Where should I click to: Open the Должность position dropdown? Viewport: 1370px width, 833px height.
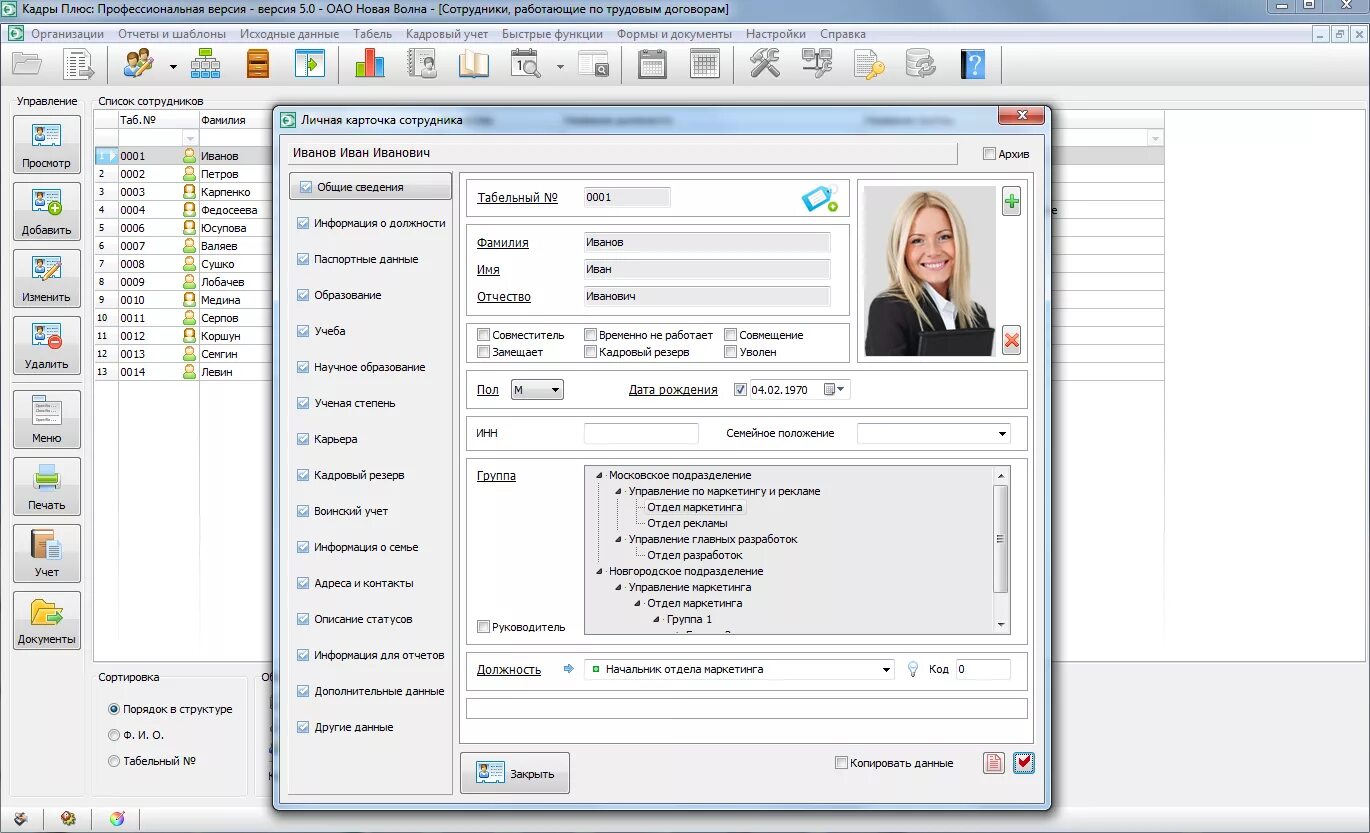(886, 670)
